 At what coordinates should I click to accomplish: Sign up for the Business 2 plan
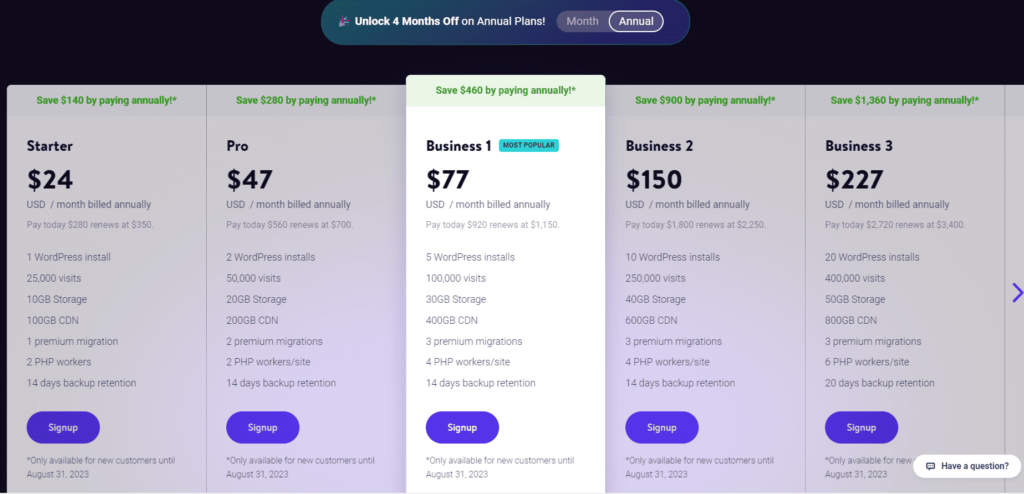(662, 427)
